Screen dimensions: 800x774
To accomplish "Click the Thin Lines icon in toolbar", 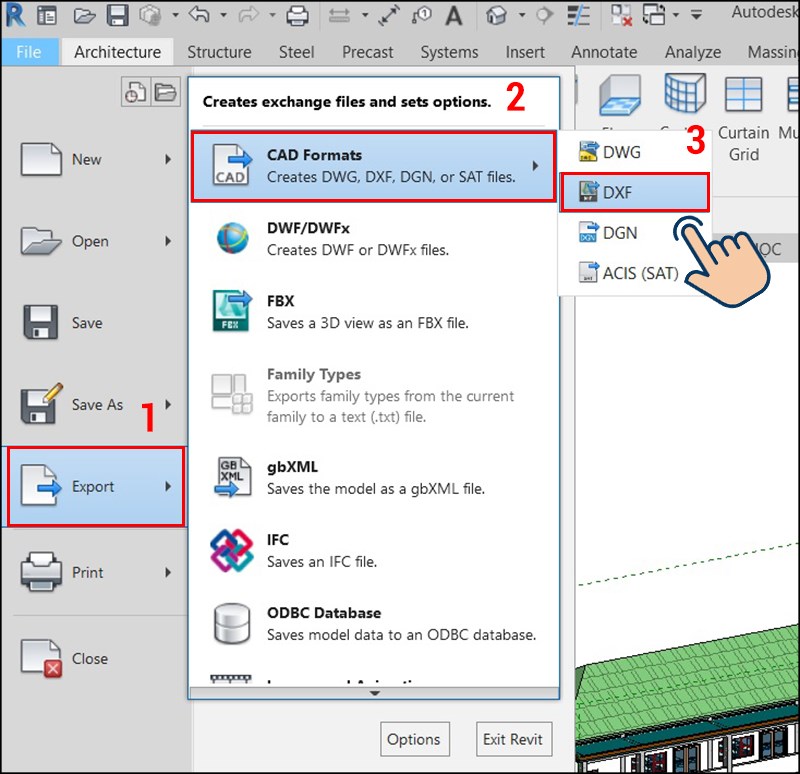I will click(x=579, y=15).
